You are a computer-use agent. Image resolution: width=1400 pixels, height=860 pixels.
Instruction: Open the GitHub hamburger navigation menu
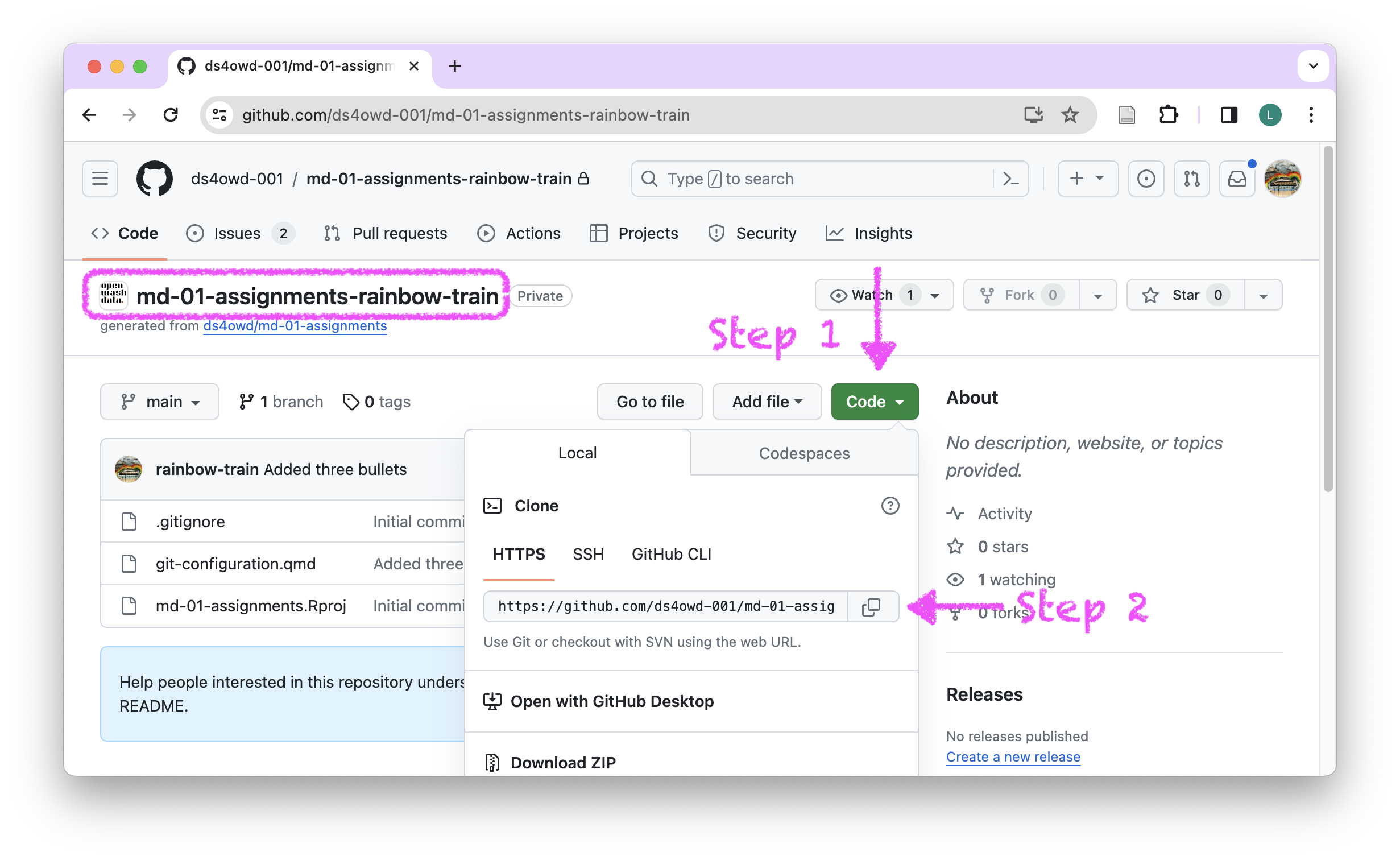100,179
